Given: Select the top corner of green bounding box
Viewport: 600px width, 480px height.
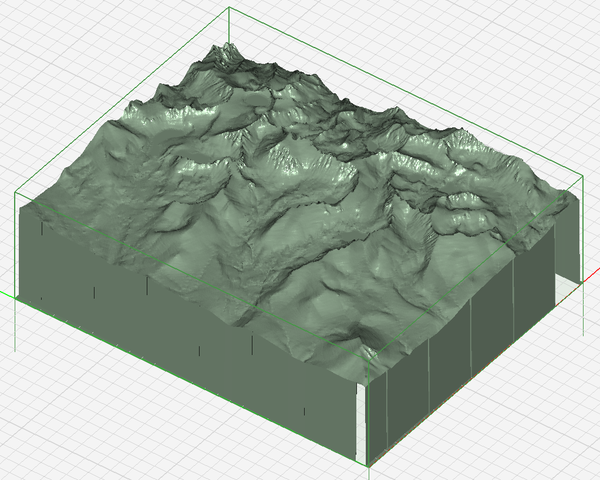Looking at the screenshot, I should [x=231, y=8].
